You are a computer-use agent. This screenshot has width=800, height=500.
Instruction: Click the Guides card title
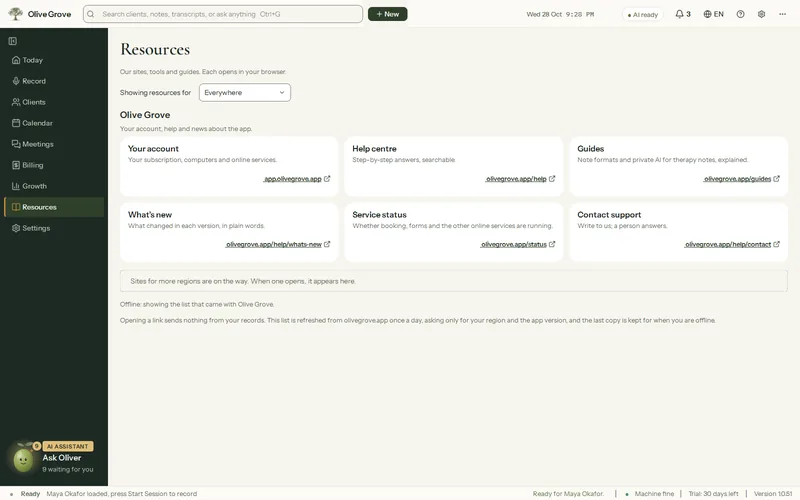(591, 148)
